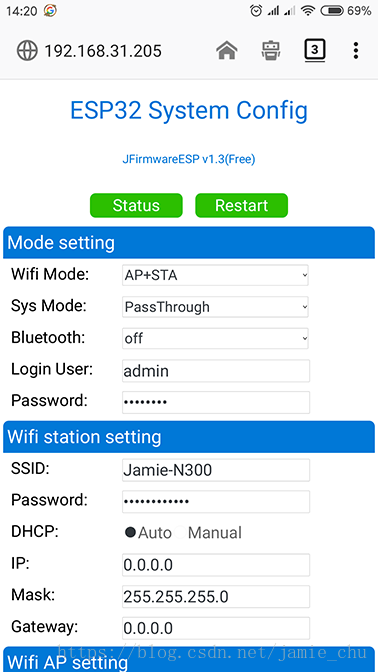Tap the address bar URL 192.168.31.205
The width and height of the screenshot is (378, 672).
[103, 51]
